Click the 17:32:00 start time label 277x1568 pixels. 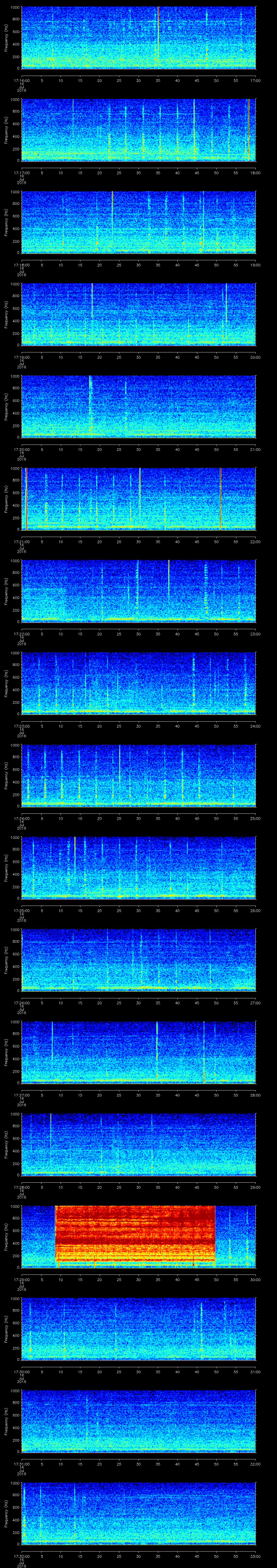tap(21, 1556)
